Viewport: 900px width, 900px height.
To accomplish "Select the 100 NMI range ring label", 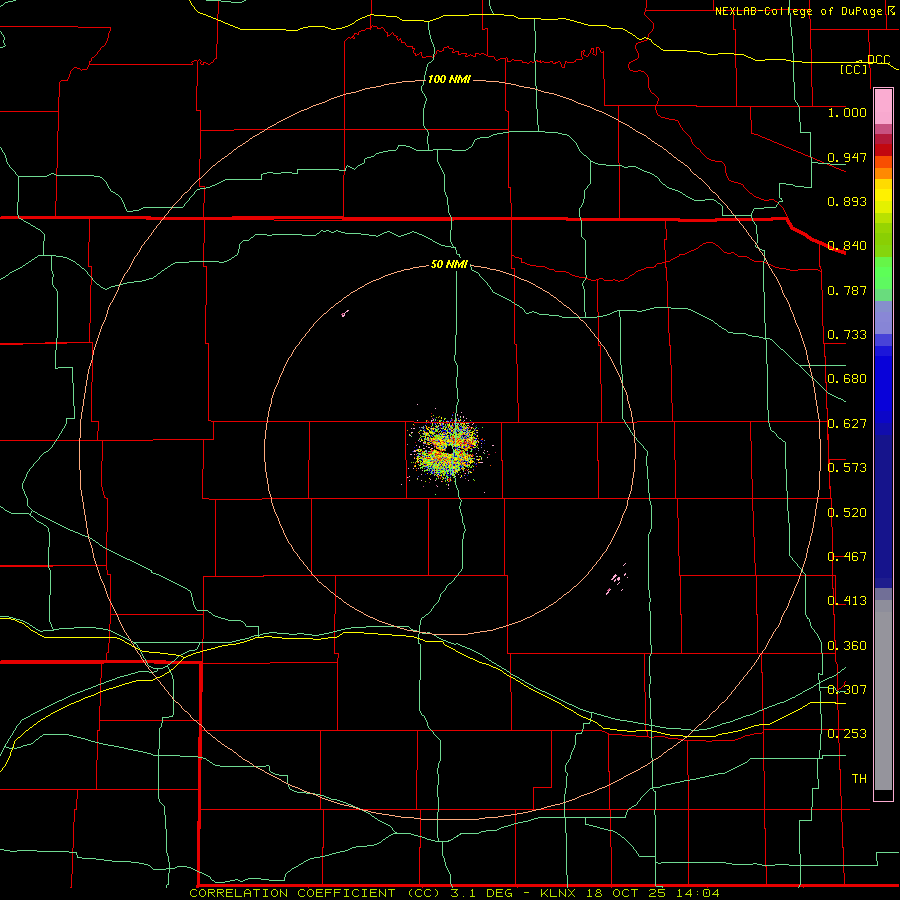I will tap(449, 79).
